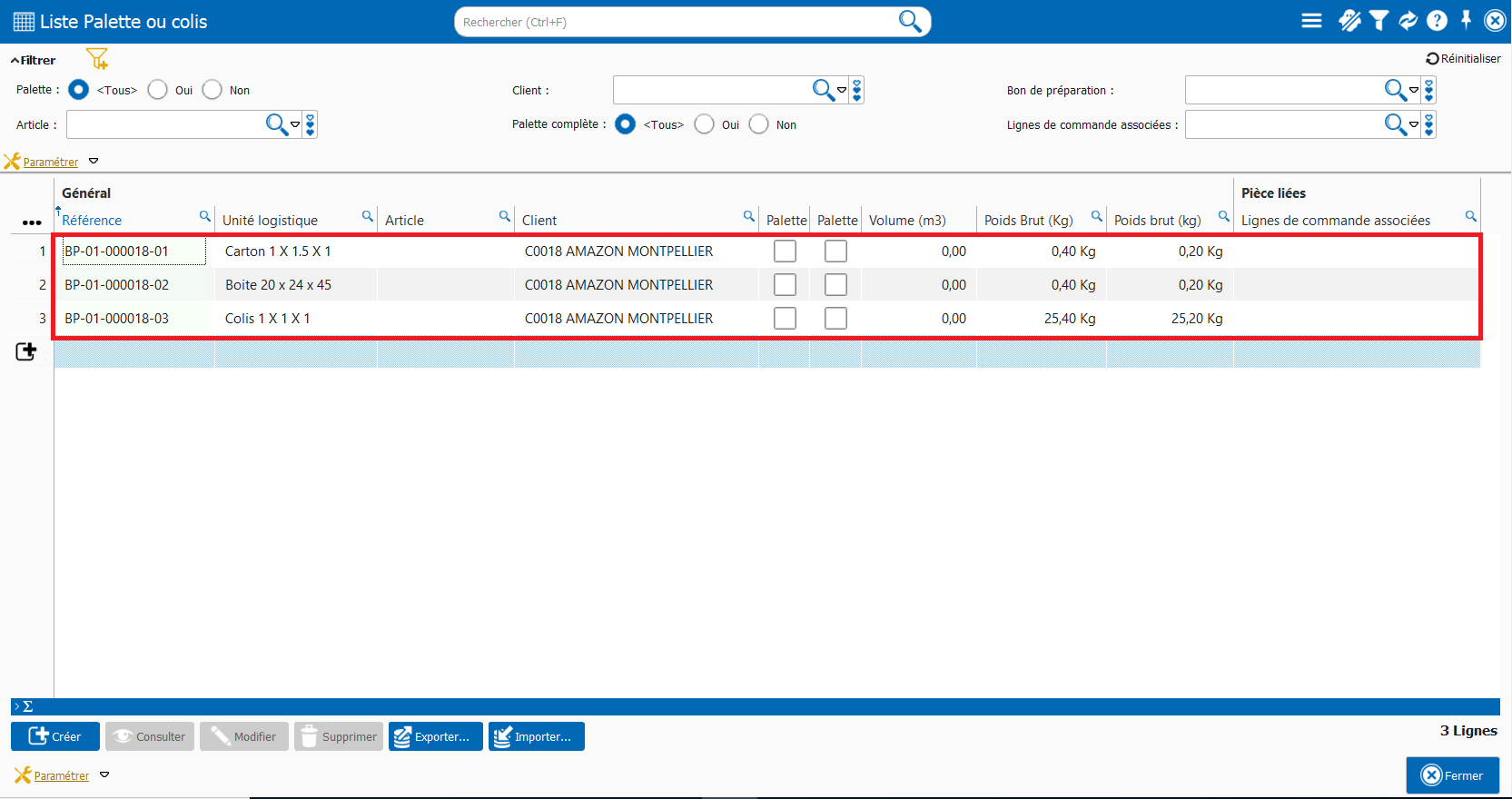Click the search magnifier in the Client filter field
Screen dimensions: 1512x799
pos(823,90)
